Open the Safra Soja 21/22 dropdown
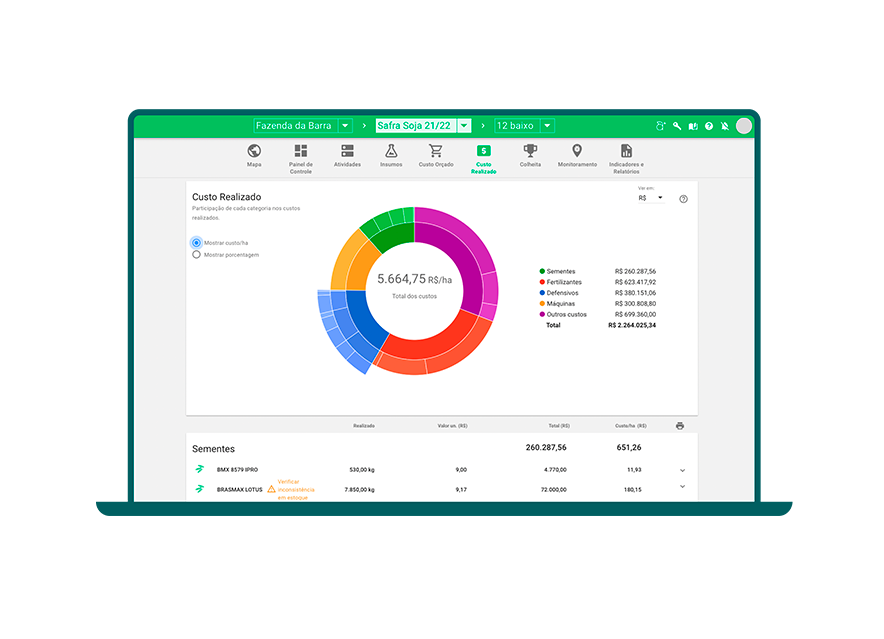The height and width of the screenshot is (639, 884). 464,126
